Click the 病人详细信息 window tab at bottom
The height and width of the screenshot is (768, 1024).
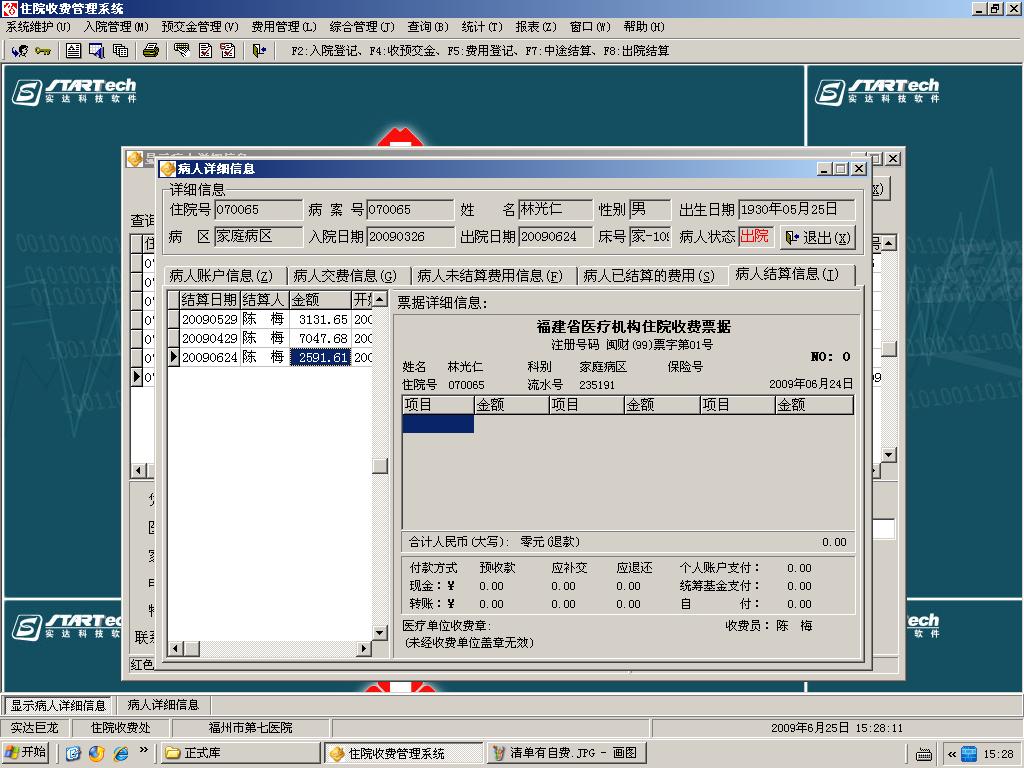pyautogui.click(x=163, y=705)
